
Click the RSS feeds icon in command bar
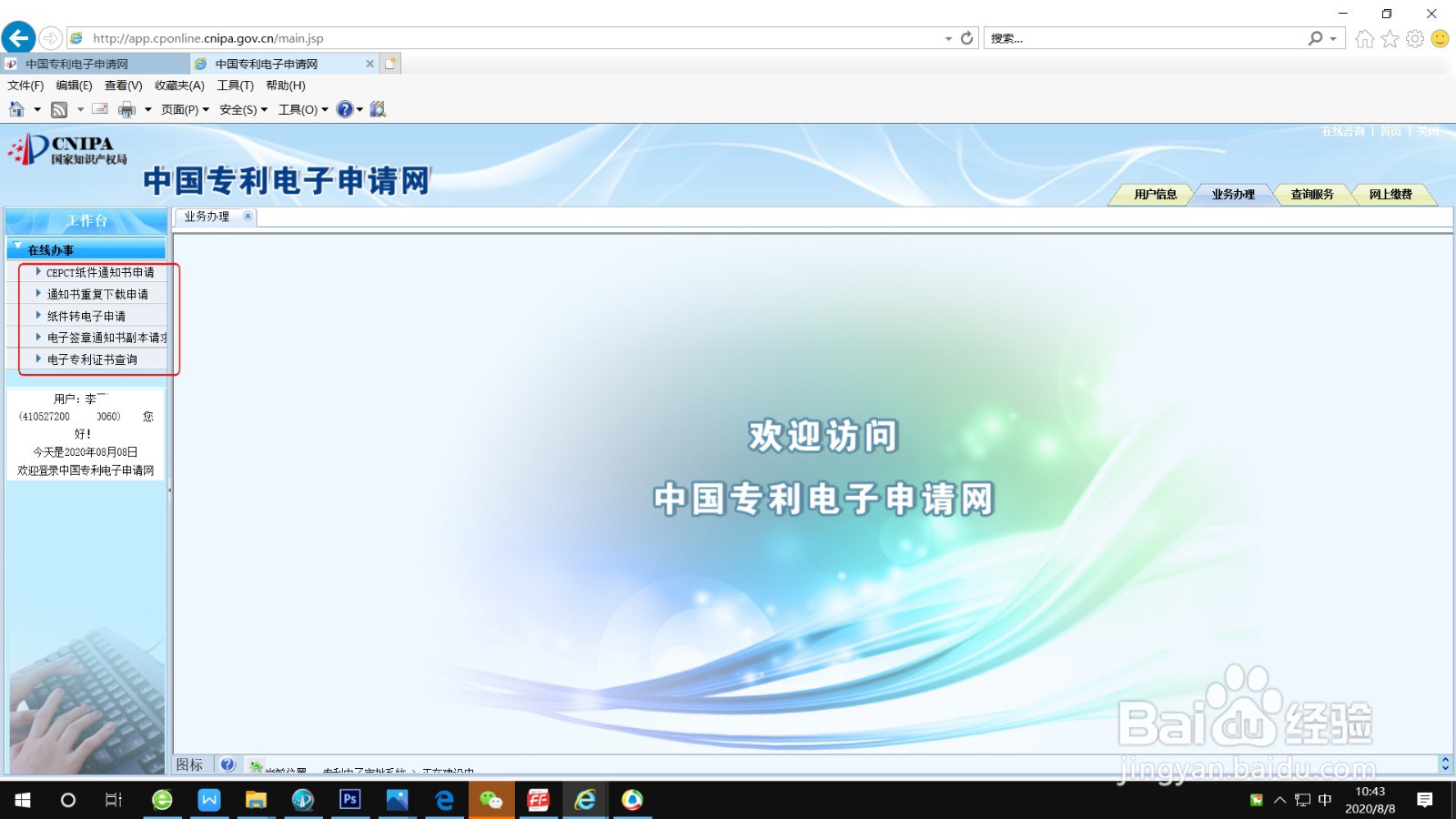tap(59, 109)
